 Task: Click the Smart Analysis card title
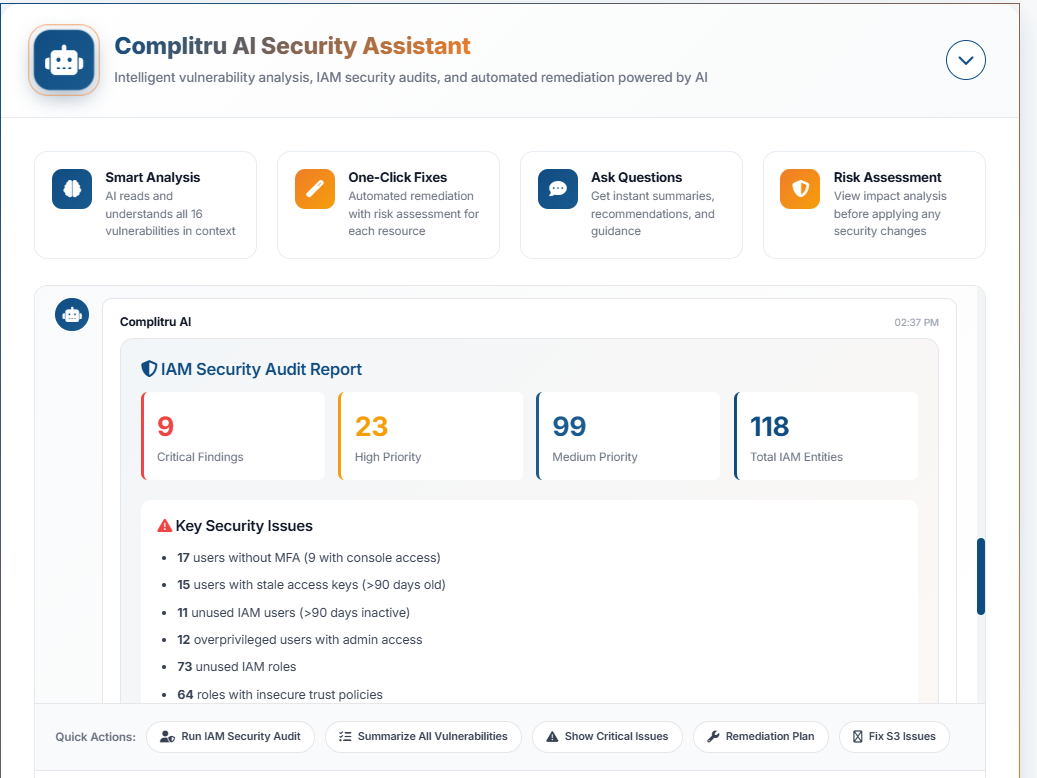153,177
